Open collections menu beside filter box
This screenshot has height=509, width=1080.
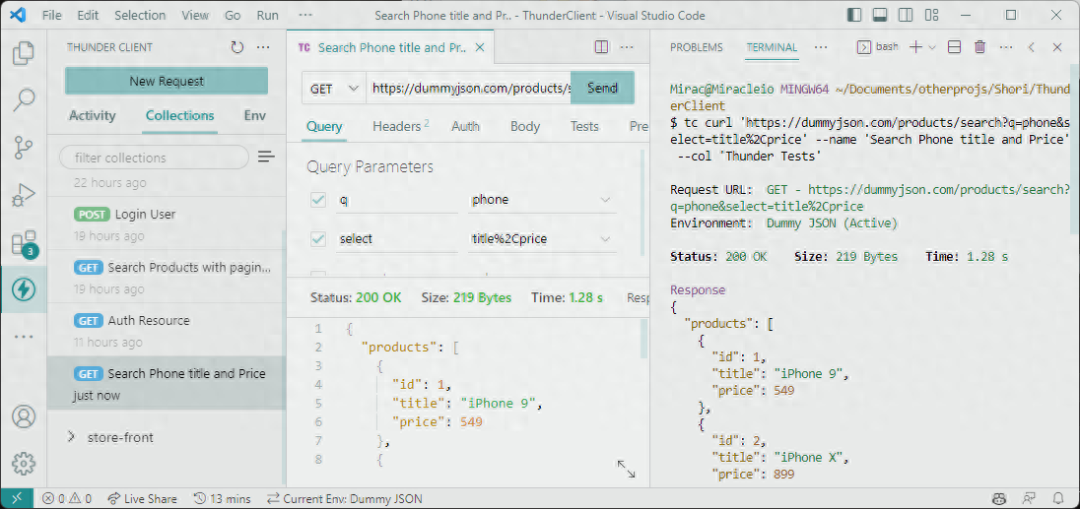pos(266,157)
